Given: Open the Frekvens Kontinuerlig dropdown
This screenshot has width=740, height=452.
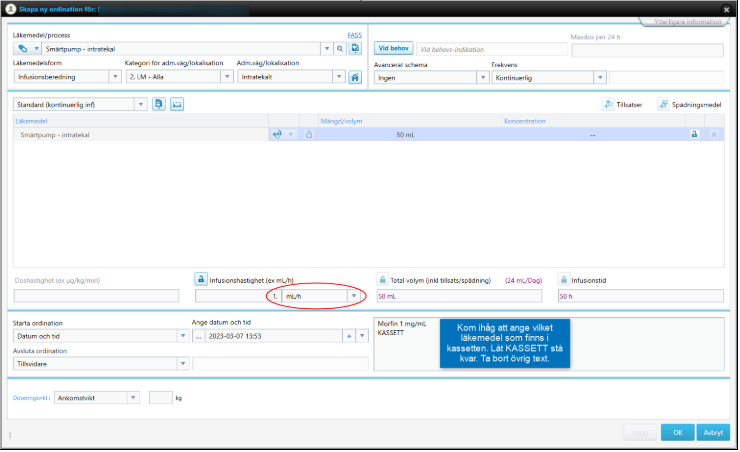Looking at the screenshot, I should 600,77.
